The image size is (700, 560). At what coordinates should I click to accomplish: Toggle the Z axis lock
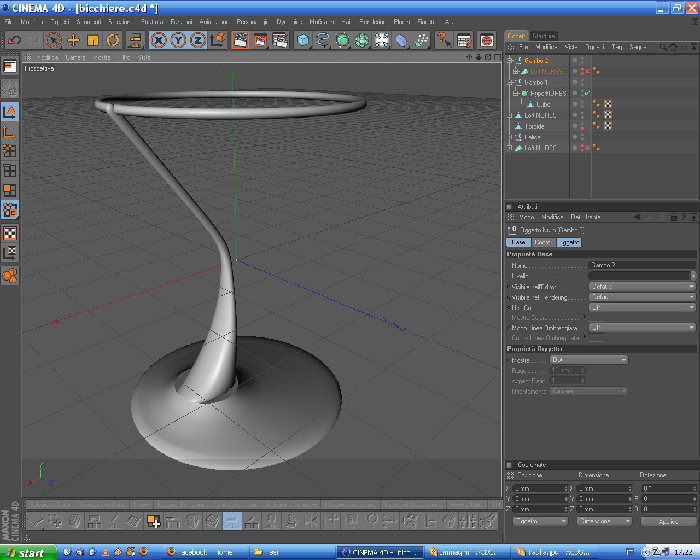pyautogui.click(x=198, y=41)
